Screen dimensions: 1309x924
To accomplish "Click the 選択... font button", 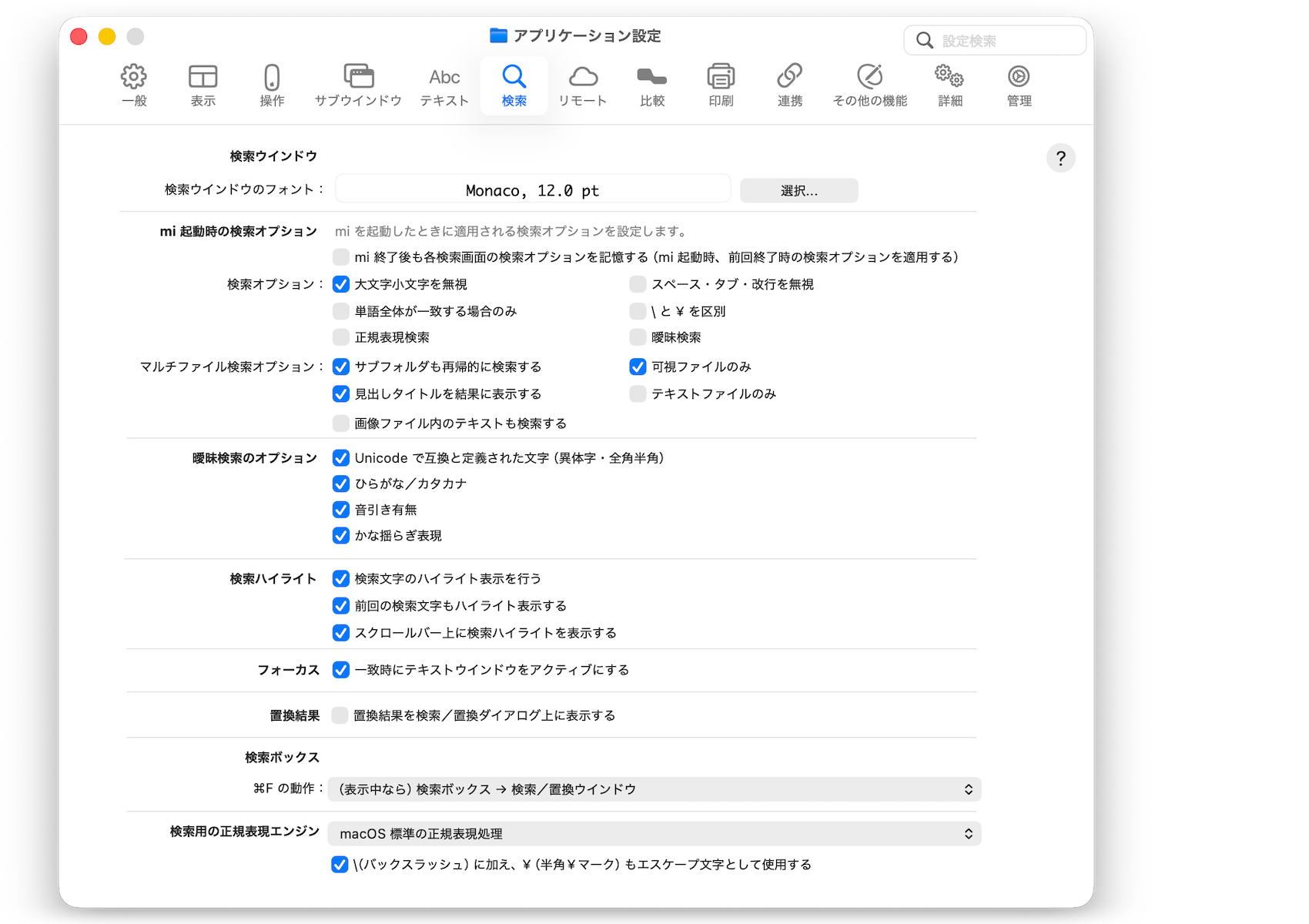I will pos(798,191).
